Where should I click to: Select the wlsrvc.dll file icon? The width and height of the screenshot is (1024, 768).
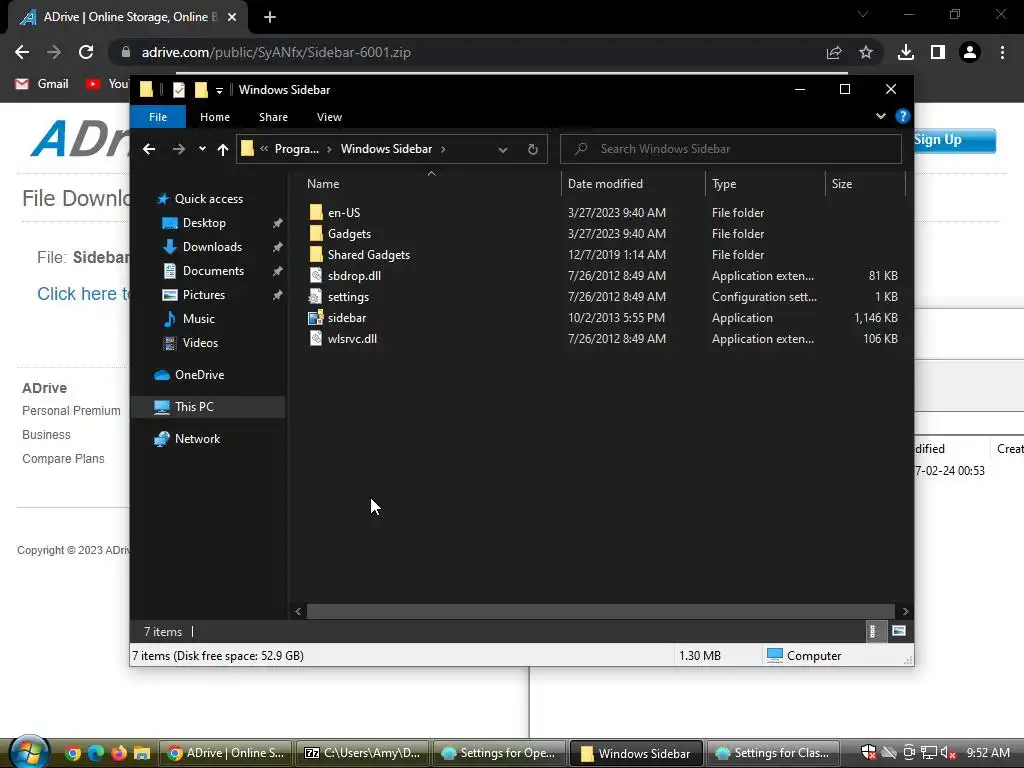[x=316, y=338]
